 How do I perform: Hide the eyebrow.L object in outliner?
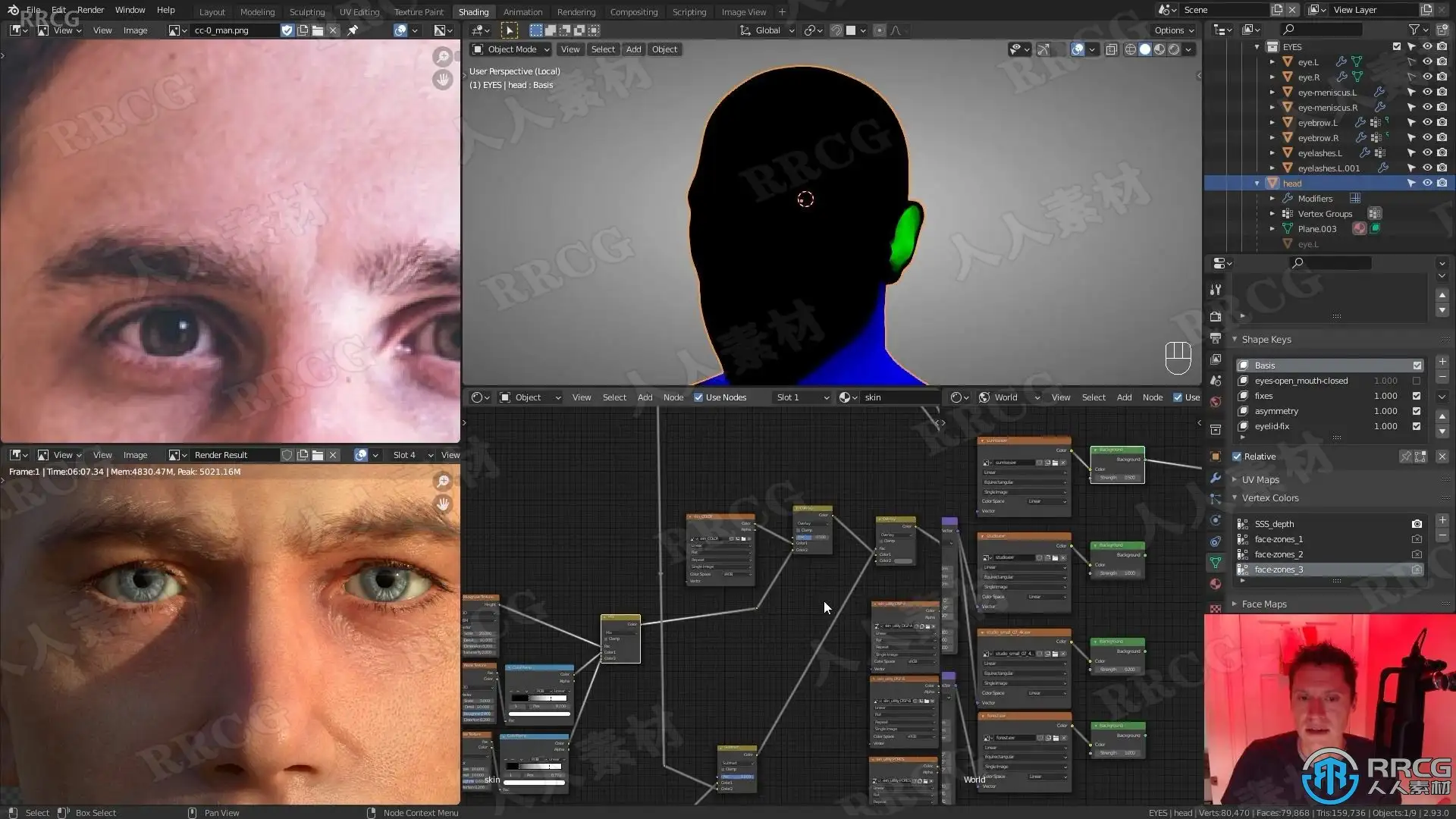tap(1427, 122)
